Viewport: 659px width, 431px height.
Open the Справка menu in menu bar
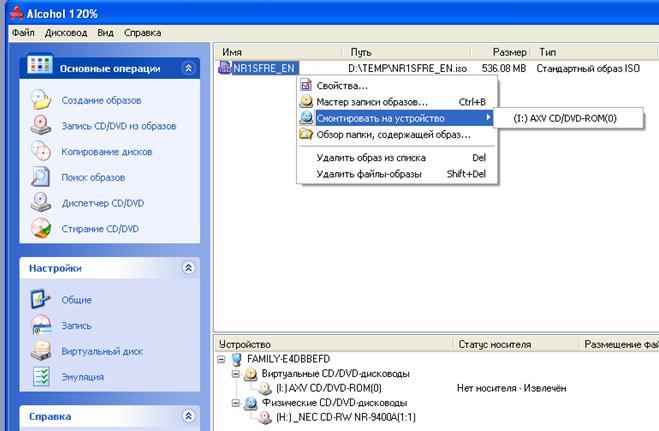142,33
